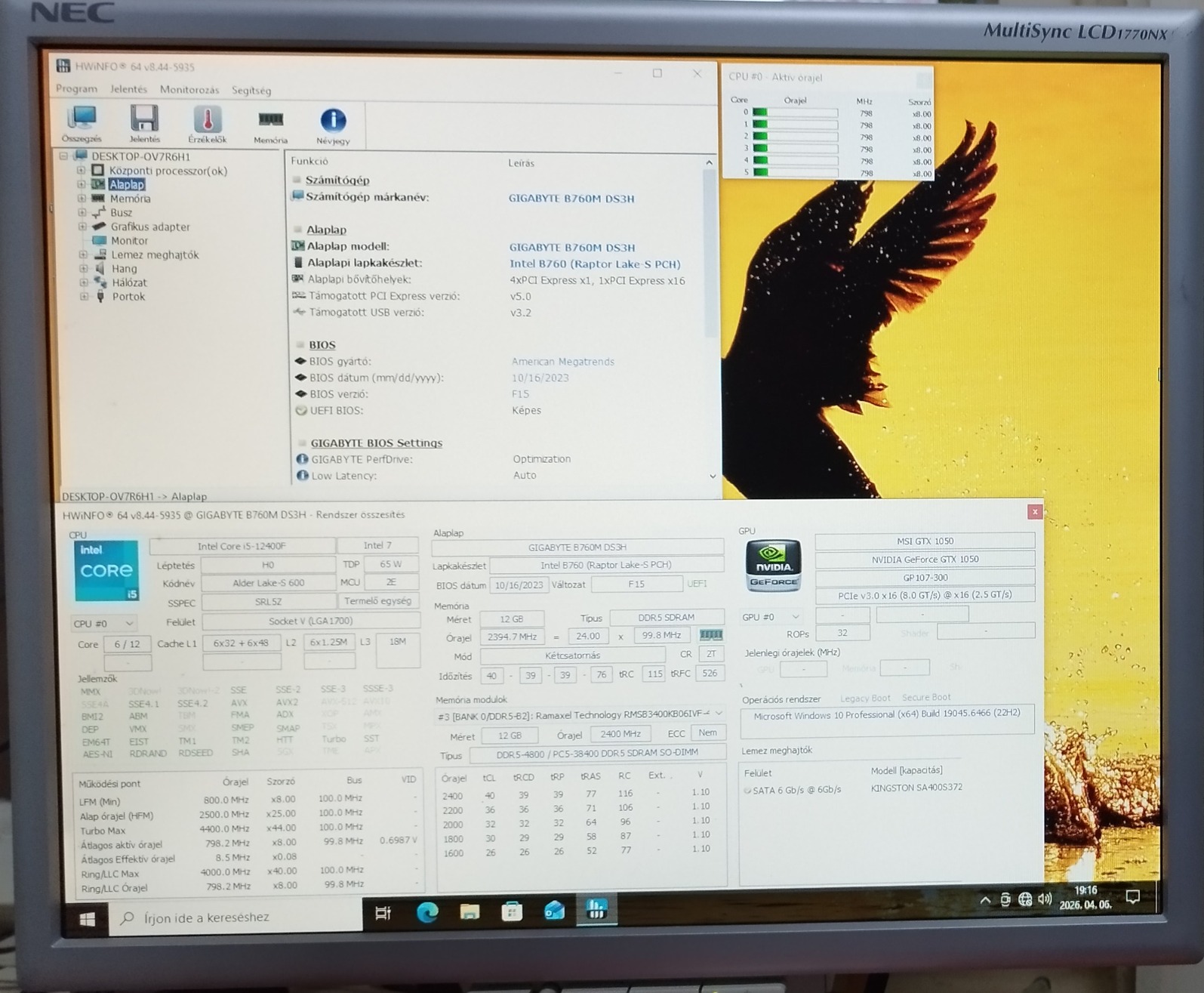1204x993 pixels.
Task: Click the Intel Core i5-12400F name field
Action: coord(242,546)
